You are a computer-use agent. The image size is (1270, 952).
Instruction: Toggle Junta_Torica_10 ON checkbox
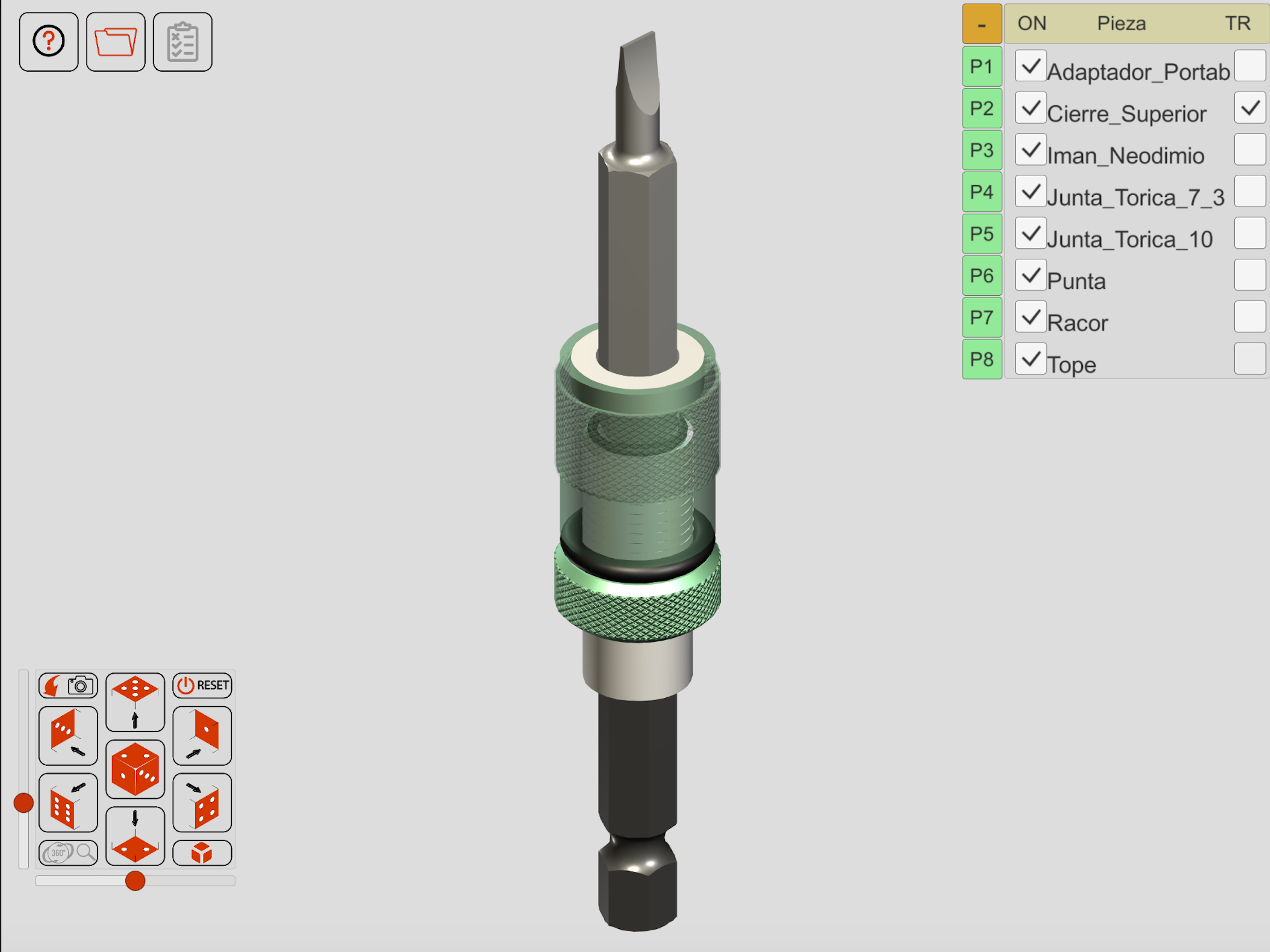coord(1031,233)
